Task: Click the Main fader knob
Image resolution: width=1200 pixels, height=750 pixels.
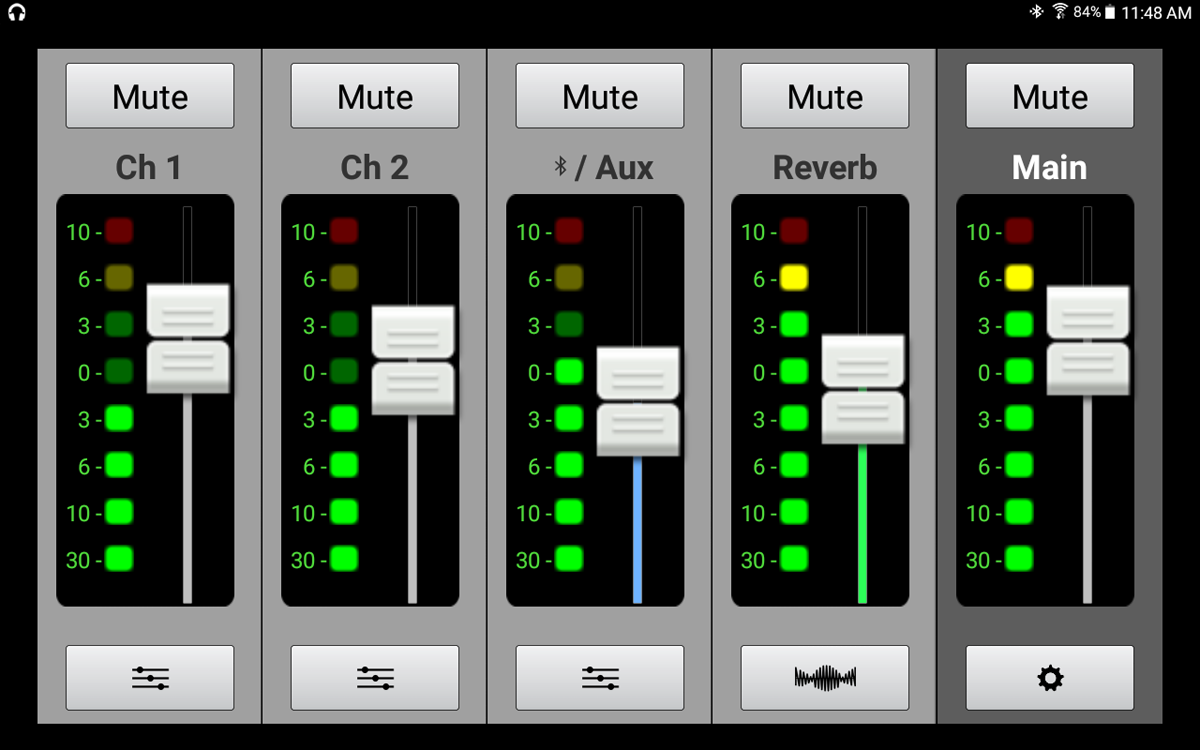Action: tap(1088, 340)
